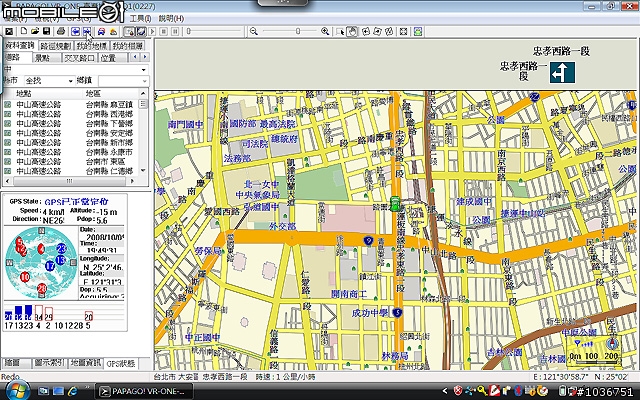Print the map with the printer icon
Image resolution: width=640 pixels, height=400 pixels.
point(61,31)
